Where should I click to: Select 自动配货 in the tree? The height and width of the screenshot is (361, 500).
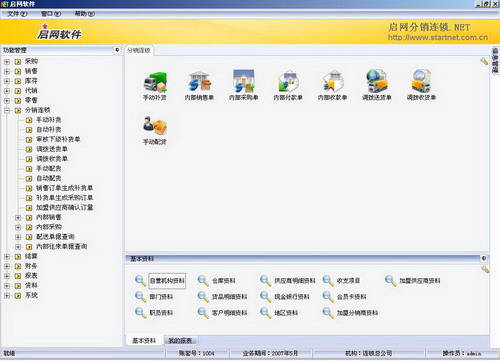(x=49, y=178)
